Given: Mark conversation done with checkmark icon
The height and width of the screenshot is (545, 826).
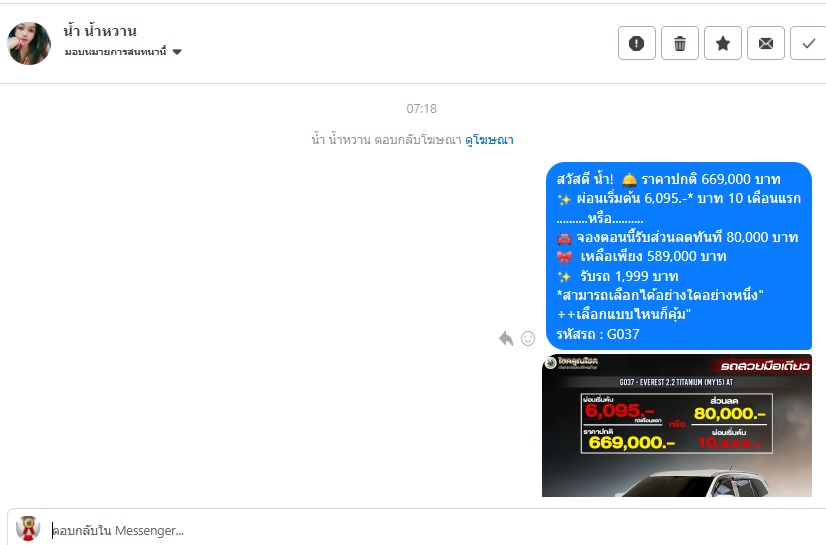Looking at the screenshot, I should (x=809, y=43).
